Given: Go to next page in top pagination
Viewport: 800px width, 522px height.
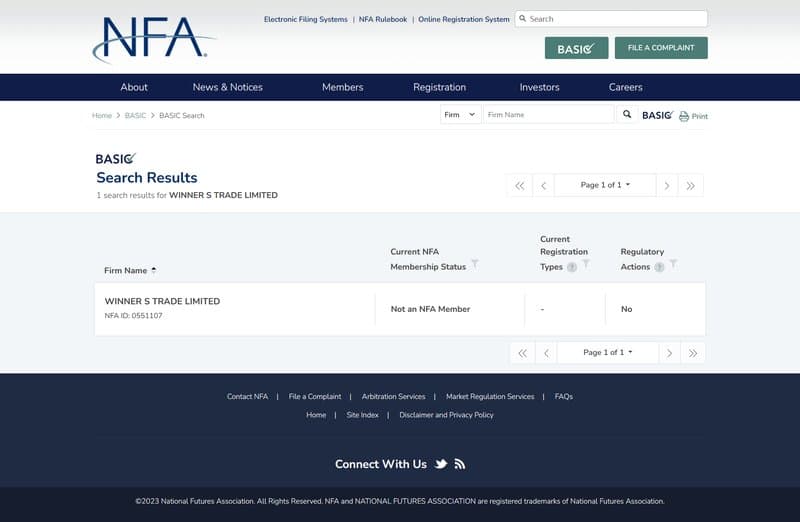Looking at the screenshot, I should pyautogui.click(x=667, y=185).
